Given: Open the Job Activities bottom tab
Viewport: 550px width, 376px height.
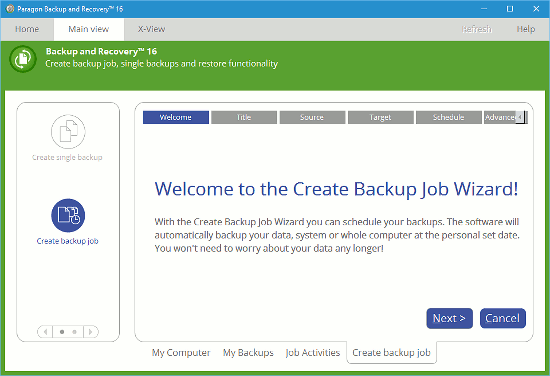Looking at the screenshot, I should 313,352.
